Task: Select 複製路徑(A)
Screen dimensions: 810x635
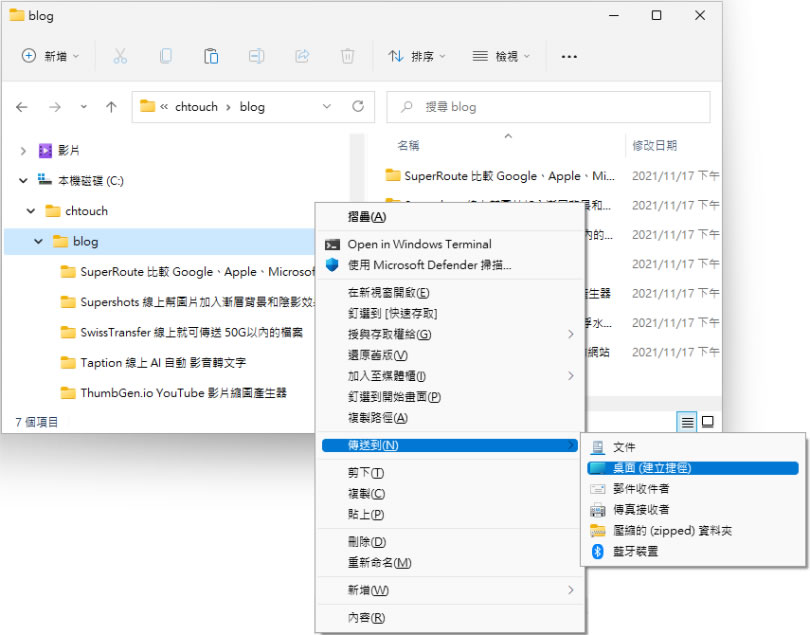Action: [x=449, y=417]
